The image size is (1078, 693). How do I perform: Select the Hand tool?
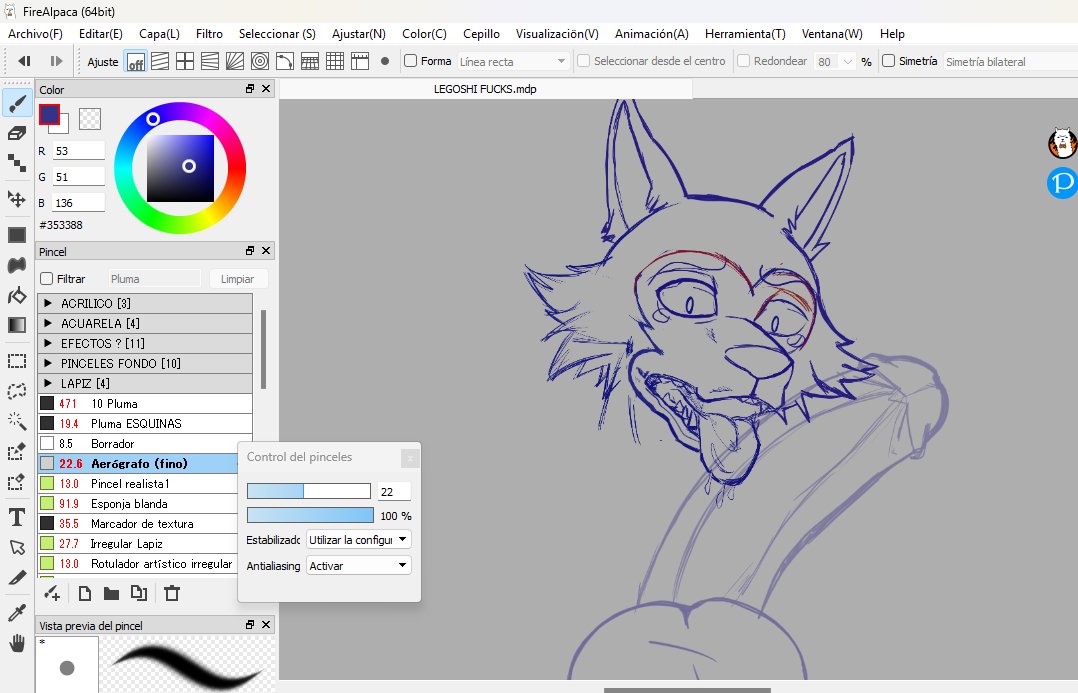(x=17, y=644)
